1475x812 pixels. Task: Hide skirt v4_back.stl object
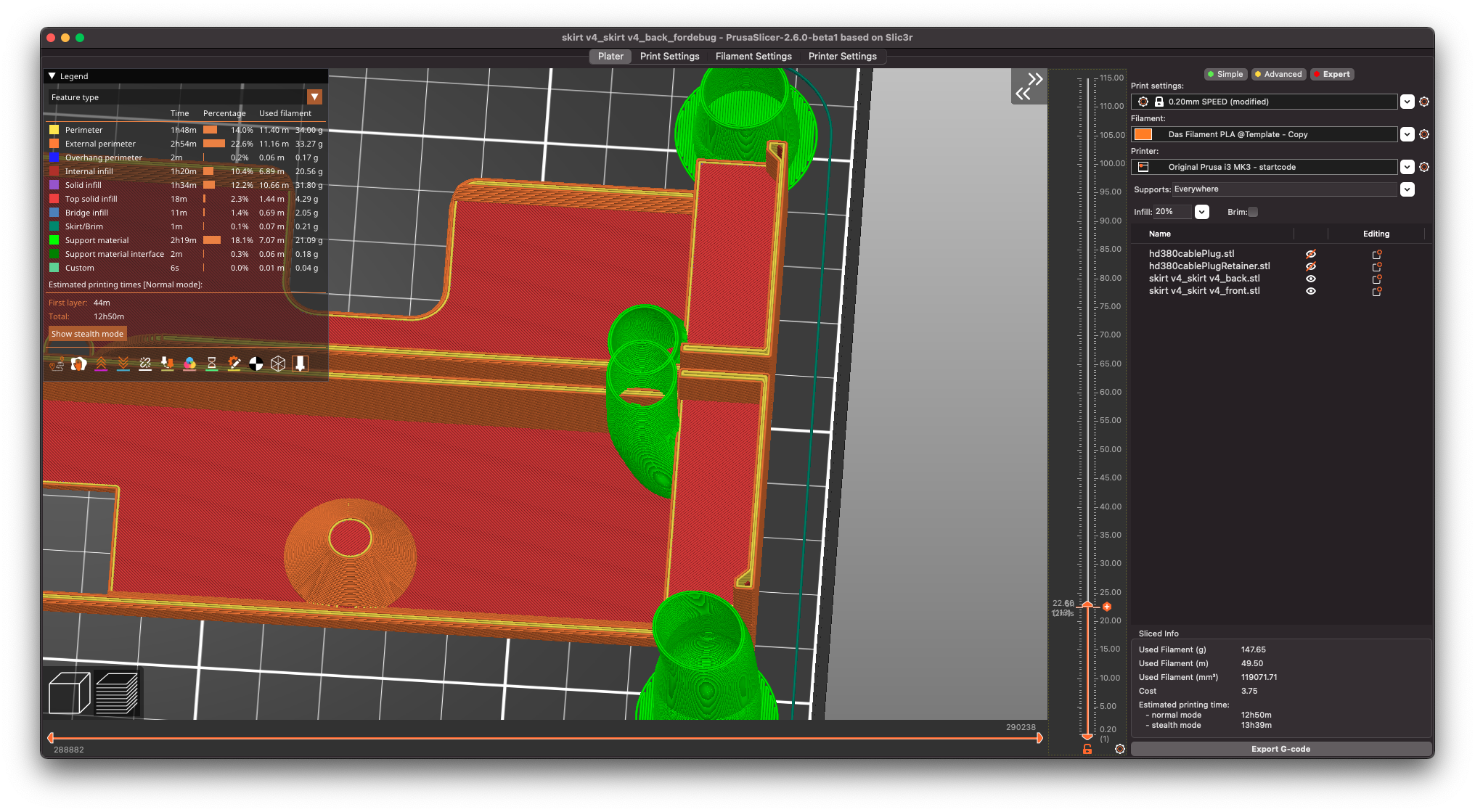1310,279
